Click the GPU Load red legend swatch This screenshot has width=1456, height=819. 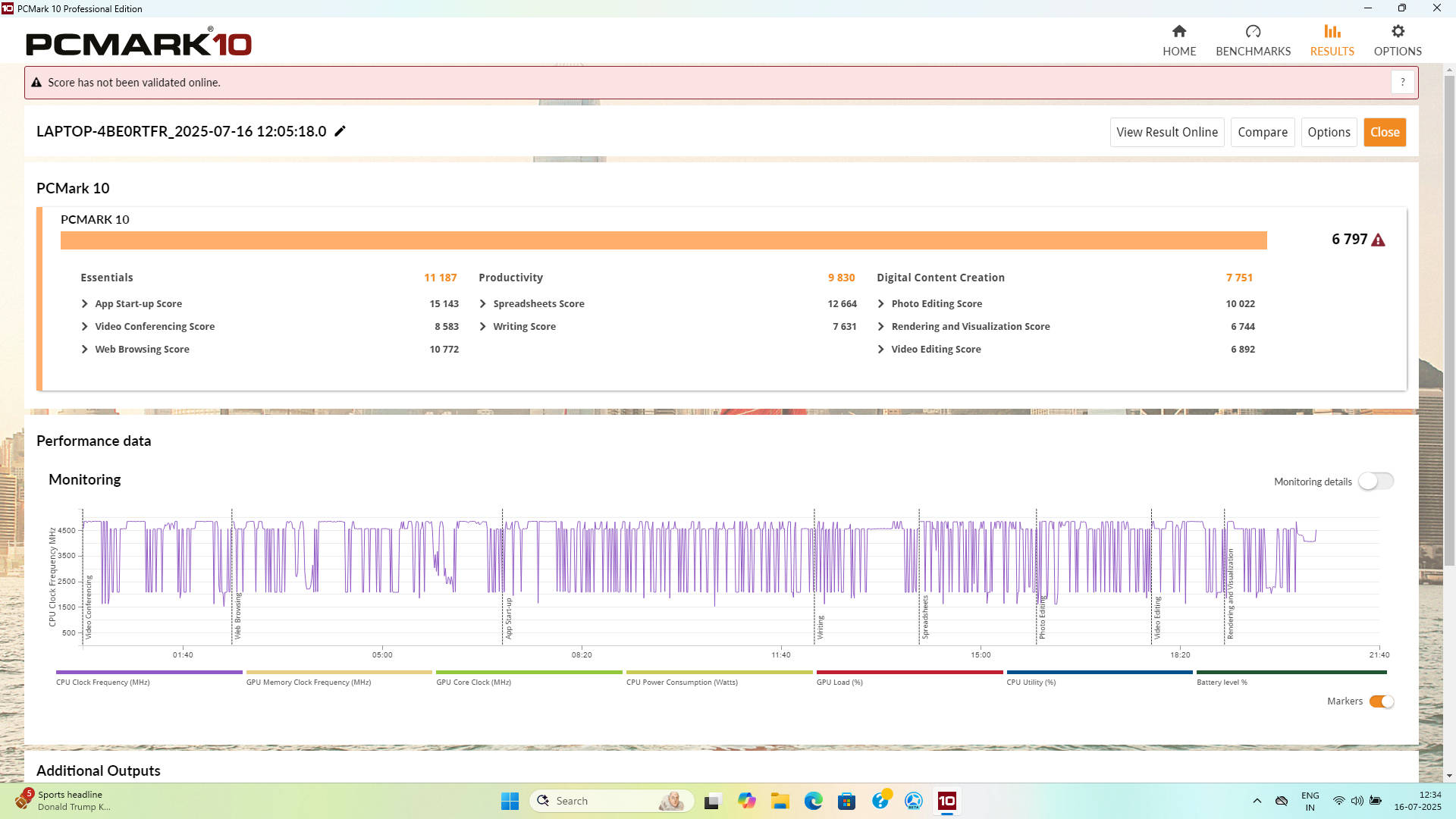point(908,673)
